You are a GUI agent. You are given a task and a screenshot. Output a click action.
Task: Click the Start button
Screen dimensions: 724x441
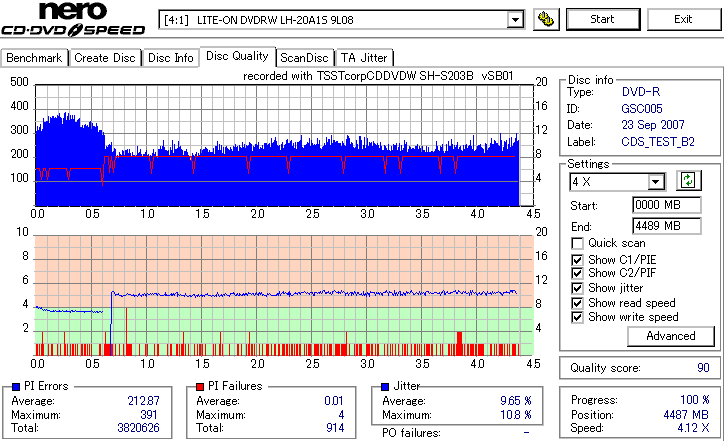603,19
